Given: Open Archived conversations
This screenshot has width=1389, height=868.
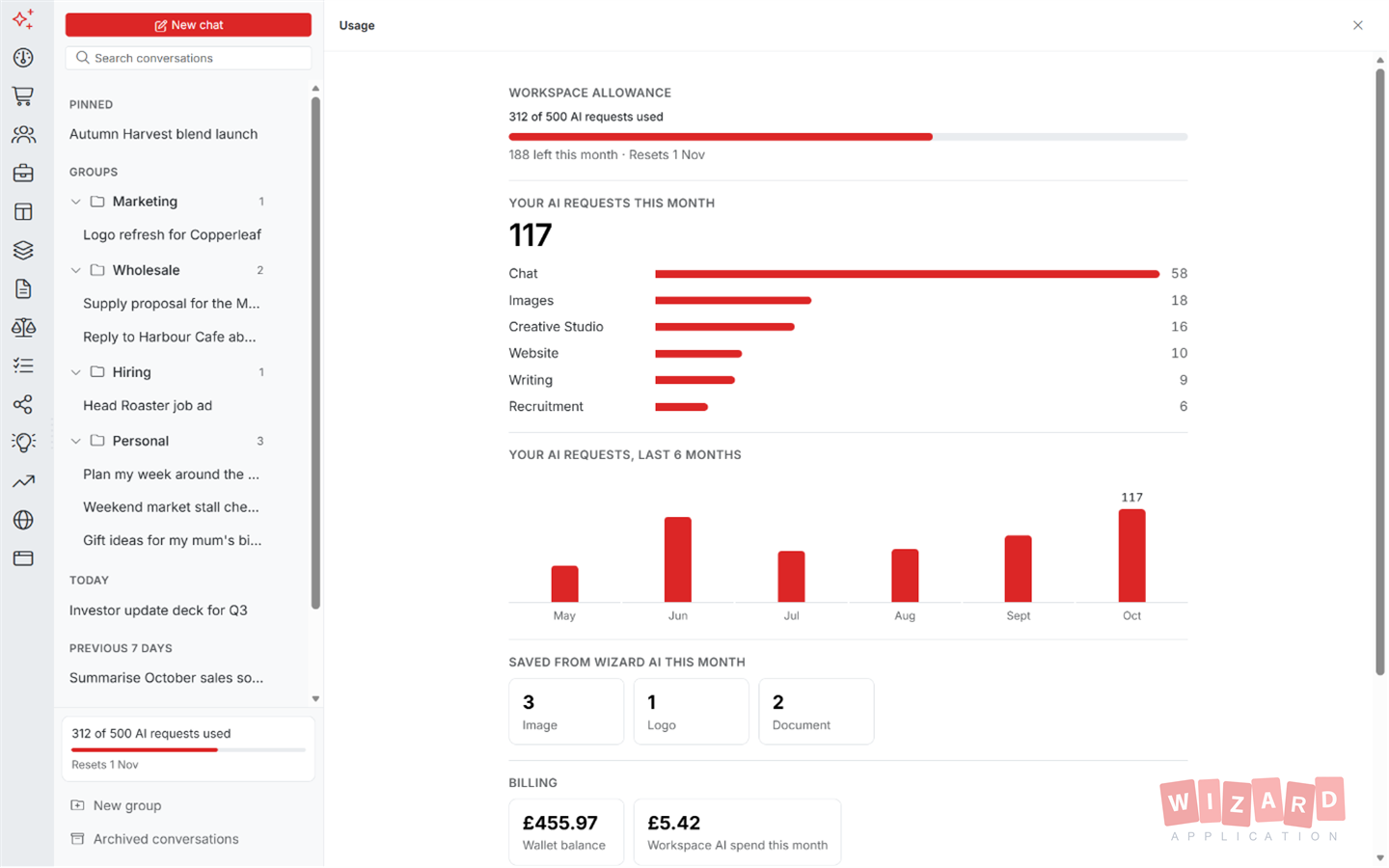Looking at the screenshot, I should pos(154,839).
